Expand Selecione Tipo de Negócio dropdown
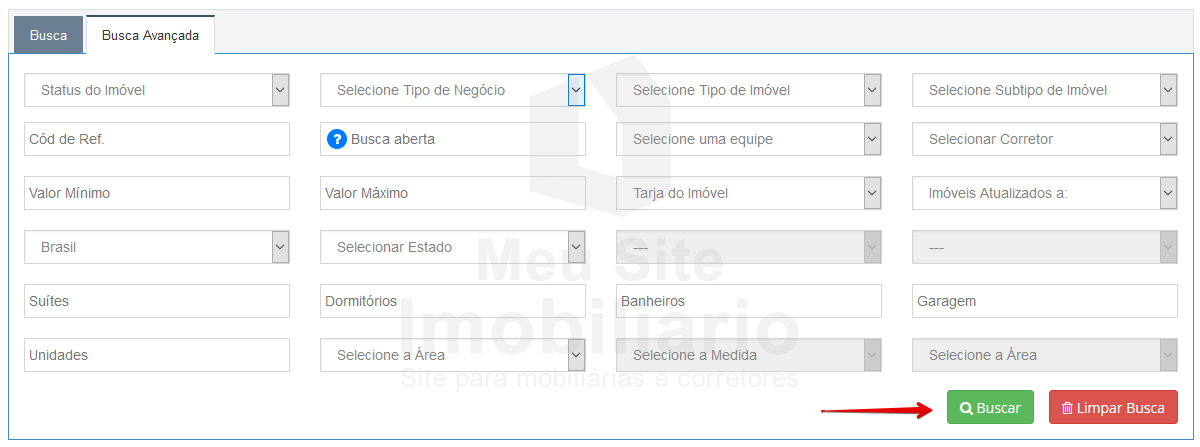Viewport: 1200px width, 447px height. (x=452, y=90)
